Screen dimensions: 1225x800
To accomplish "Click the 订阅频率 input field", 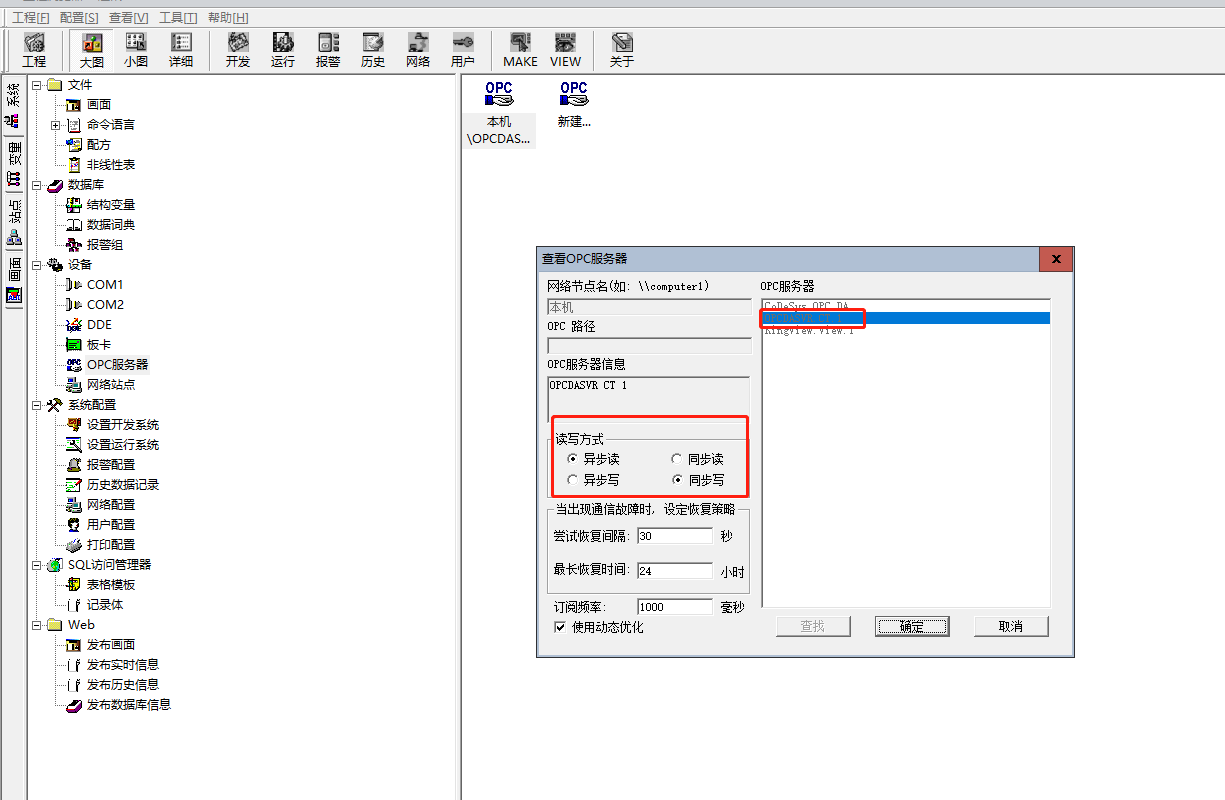I will coord(675,607).
